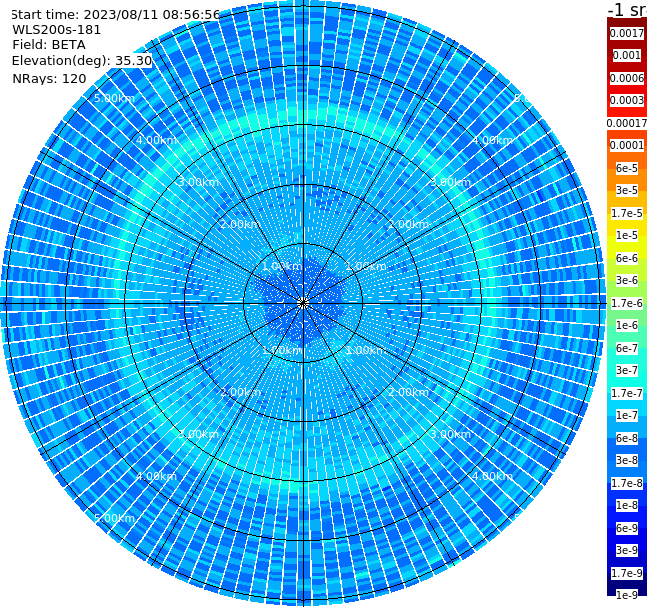
Task: Click the 'Field: BETA' label
Action: pyautogui.click(x=49, y=45)
